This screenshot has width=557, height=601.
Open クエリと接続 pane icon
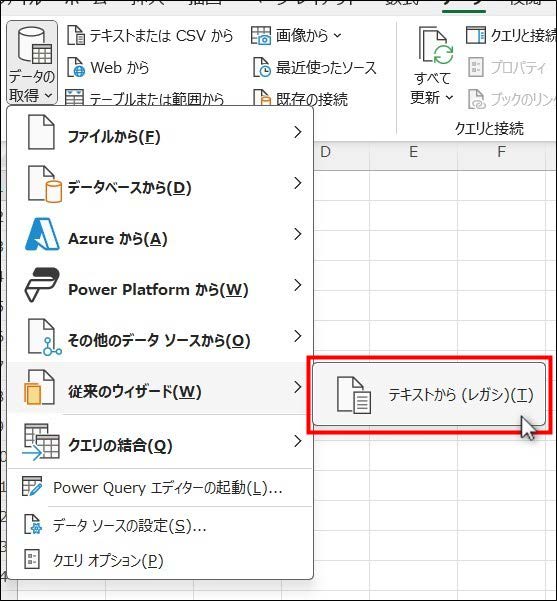[476, 35]
